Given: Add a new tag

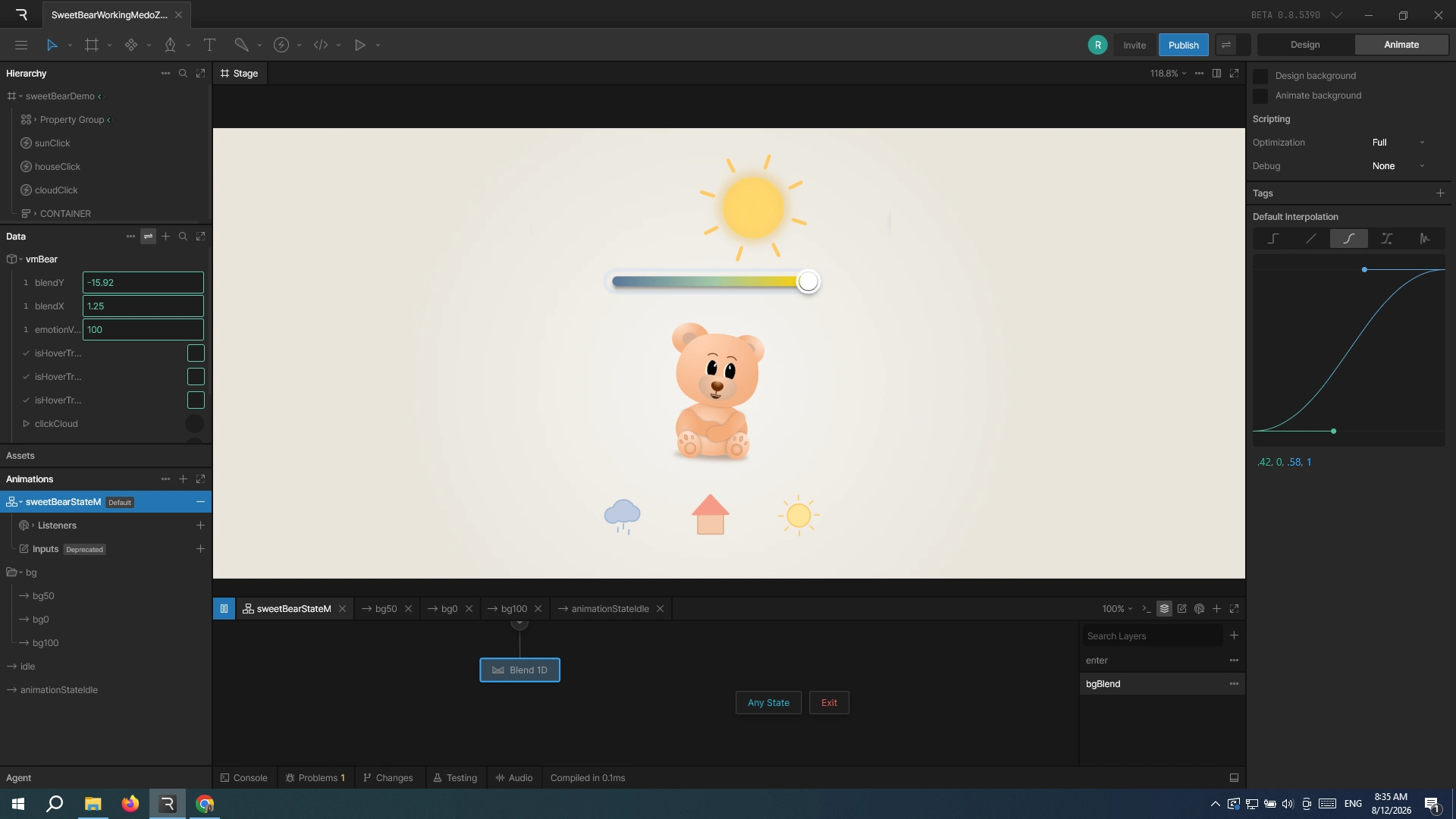Looking at the screenshot, I should (1440, 193).
